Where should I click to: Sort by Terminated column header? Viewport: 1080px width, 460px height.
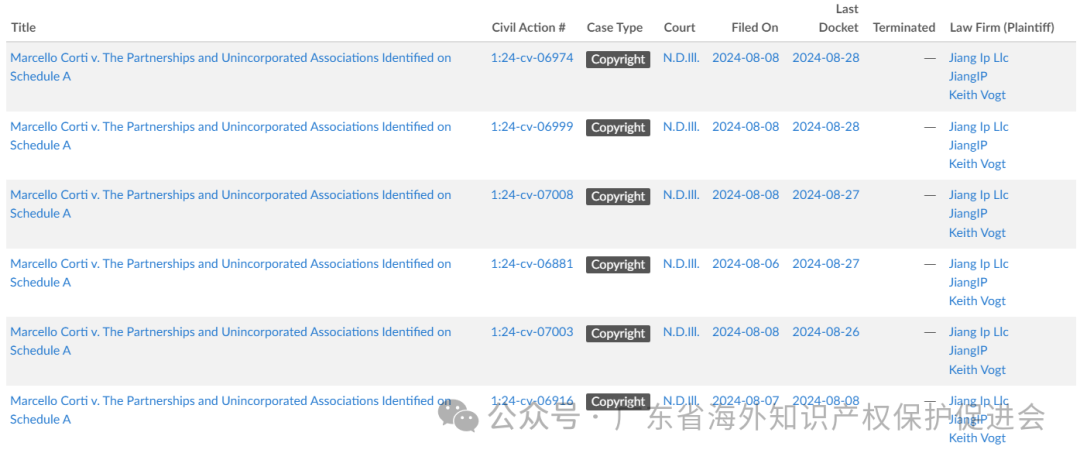pyautogui.click(x=904, y=28)
